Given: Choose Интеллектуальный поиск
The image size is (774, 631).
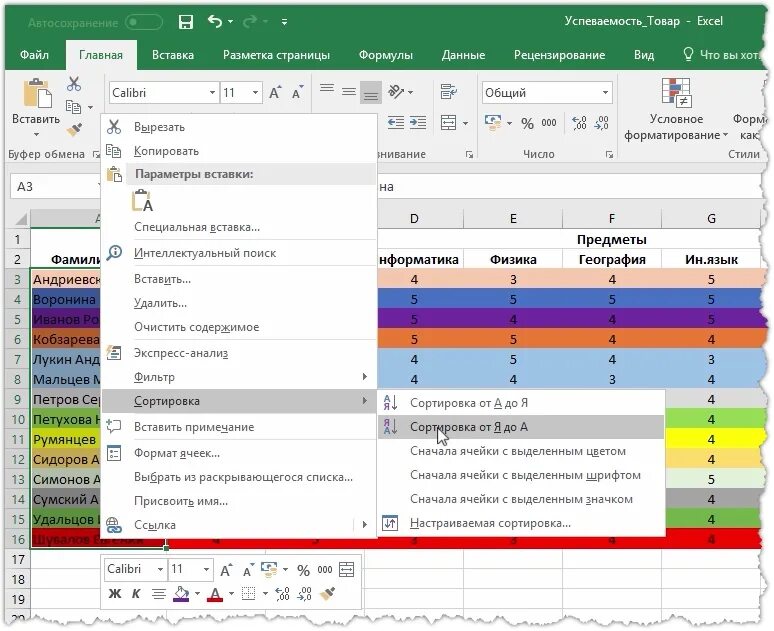Looking at the screenshot, I should [x=239, y=253].
